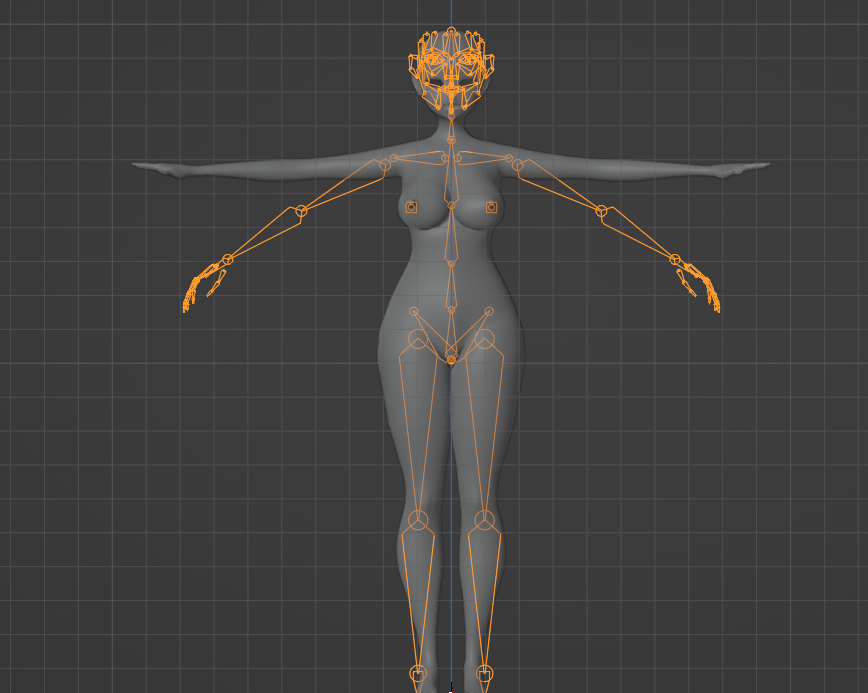
Task: Select the character's right shoulder clavicle bone
Action: 419,158
